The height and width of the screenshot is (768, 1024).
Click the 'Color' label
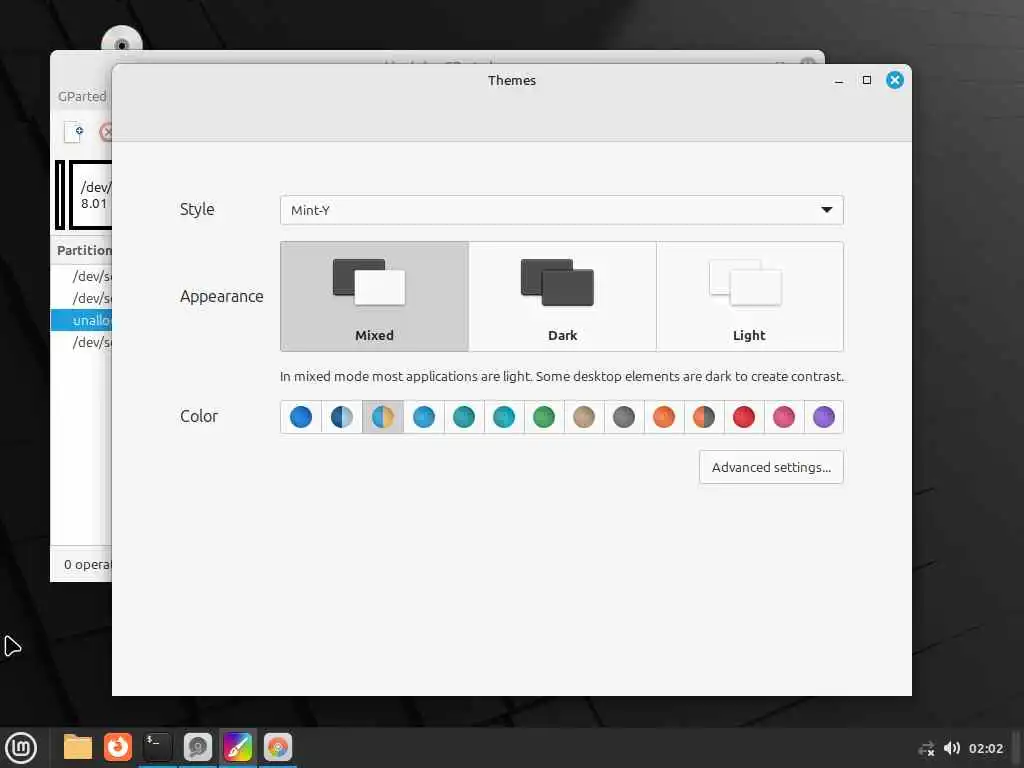point(199,416)
